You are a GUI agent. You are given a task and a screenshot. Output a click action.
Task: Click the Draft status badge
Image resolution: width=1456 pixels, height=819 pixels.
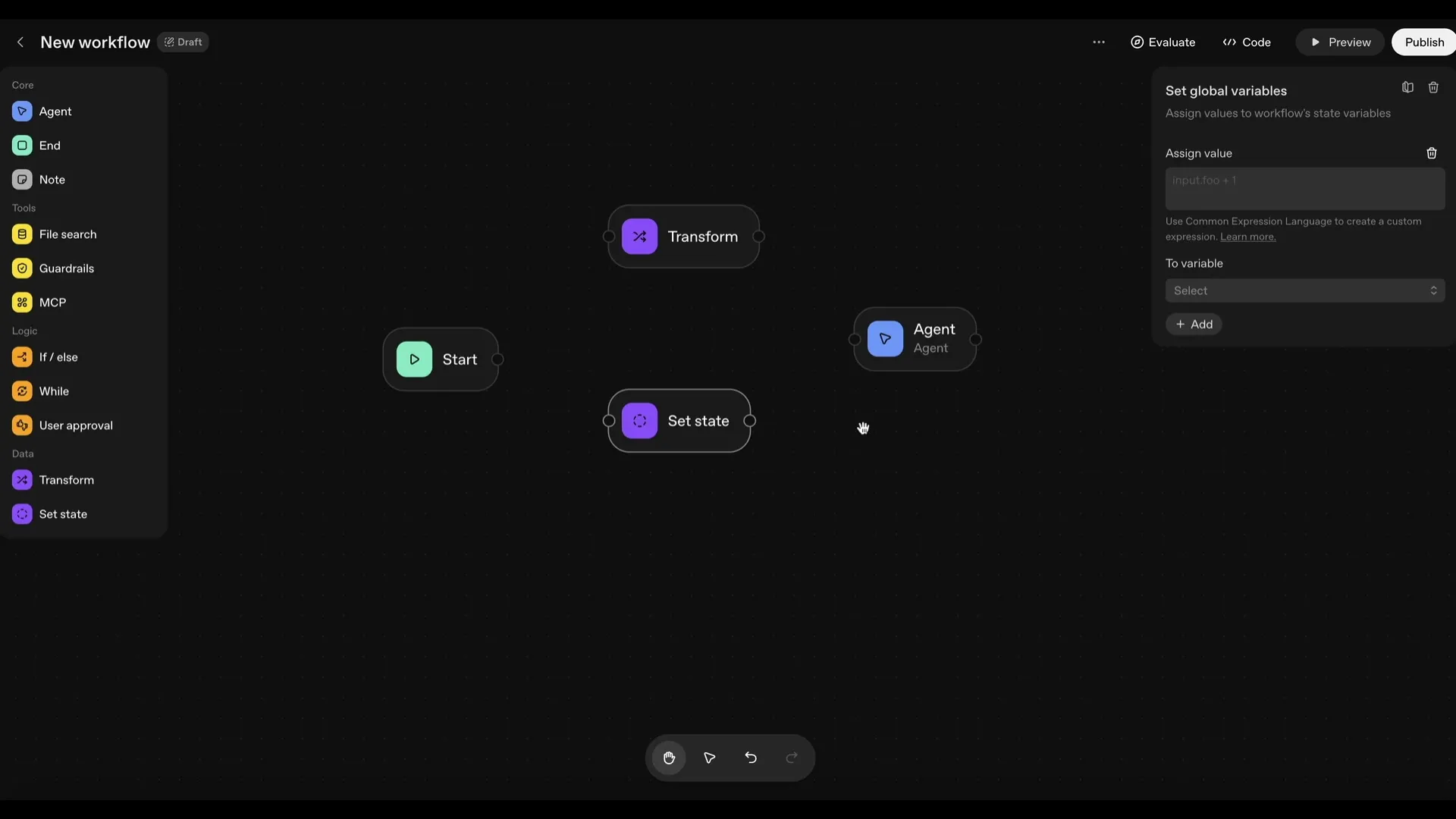[x=183, y=42]
